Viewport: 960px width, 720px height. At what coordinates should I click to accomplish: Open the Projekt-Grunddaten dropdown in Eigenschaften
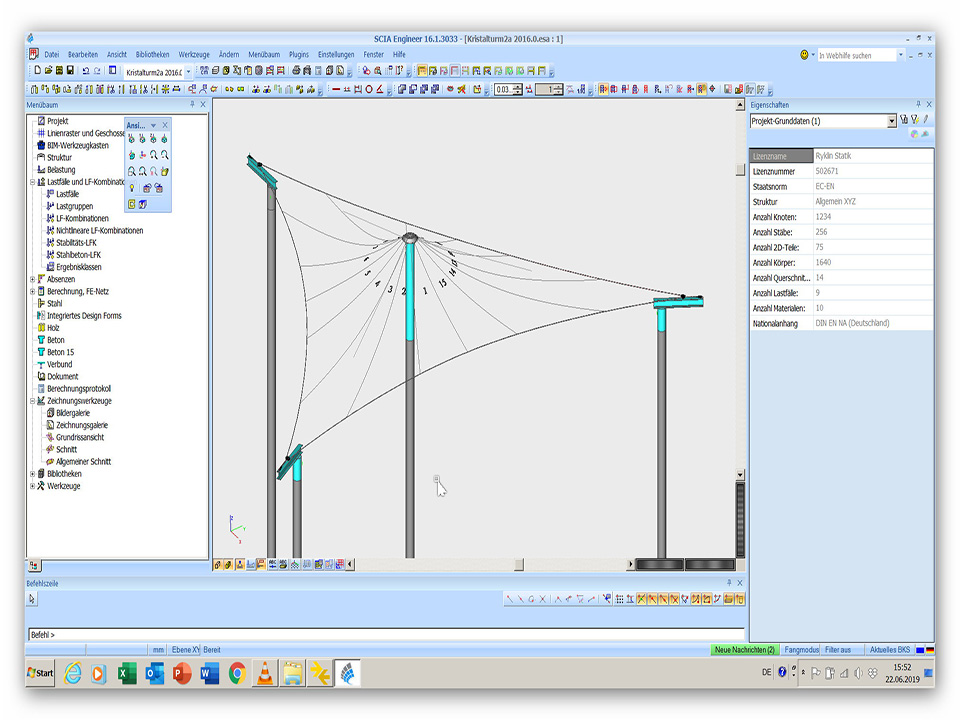coord(892,121)
